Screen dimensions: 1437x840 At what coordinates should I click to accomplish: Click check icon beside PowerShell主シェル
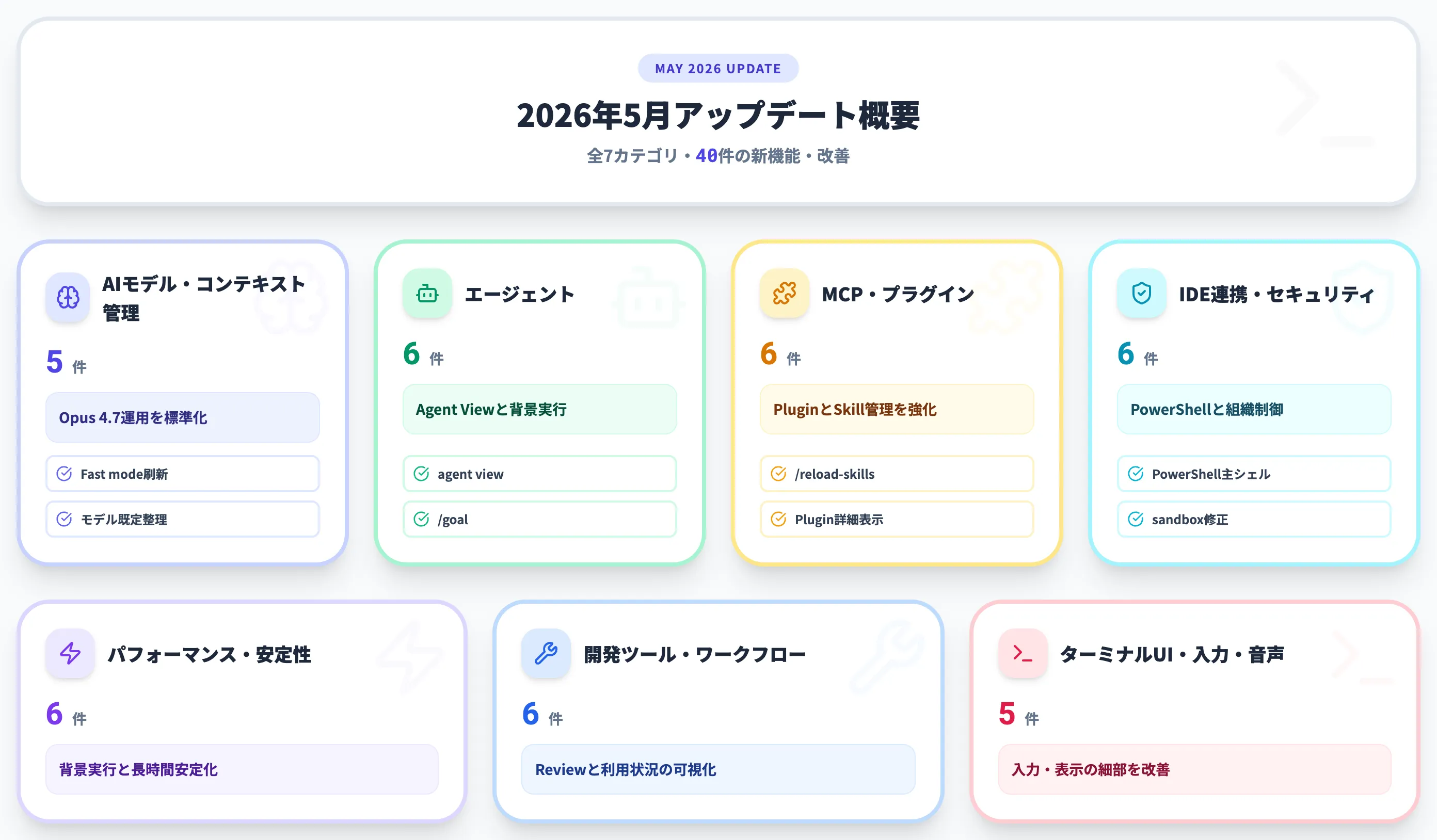1136,474
